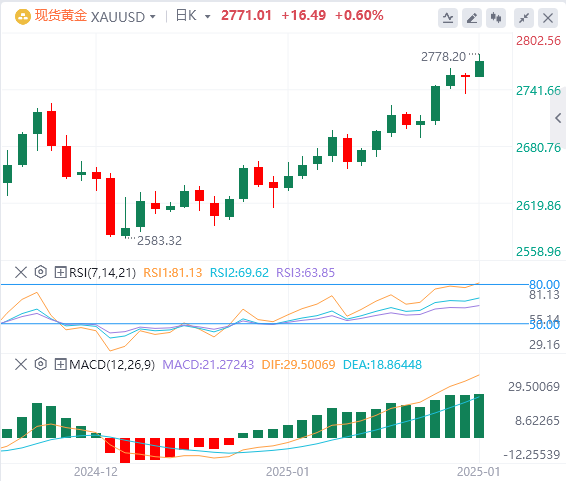Click the large red candle above 2583.32
Image resolution: width=566 pixels, height=481 pixels.
coord(110,206)
